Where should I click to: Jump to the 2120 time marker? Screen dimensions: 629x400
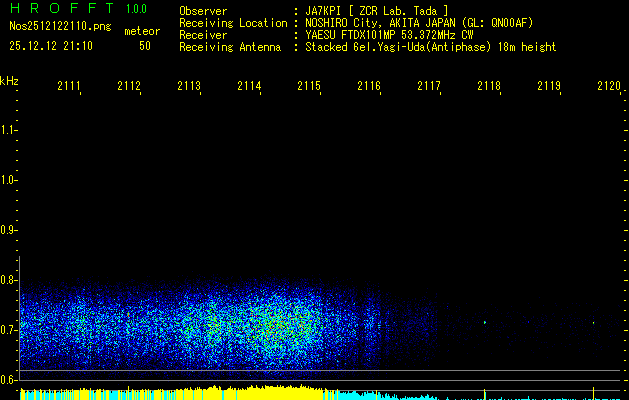pyautogui.click(x=608, y=87)
